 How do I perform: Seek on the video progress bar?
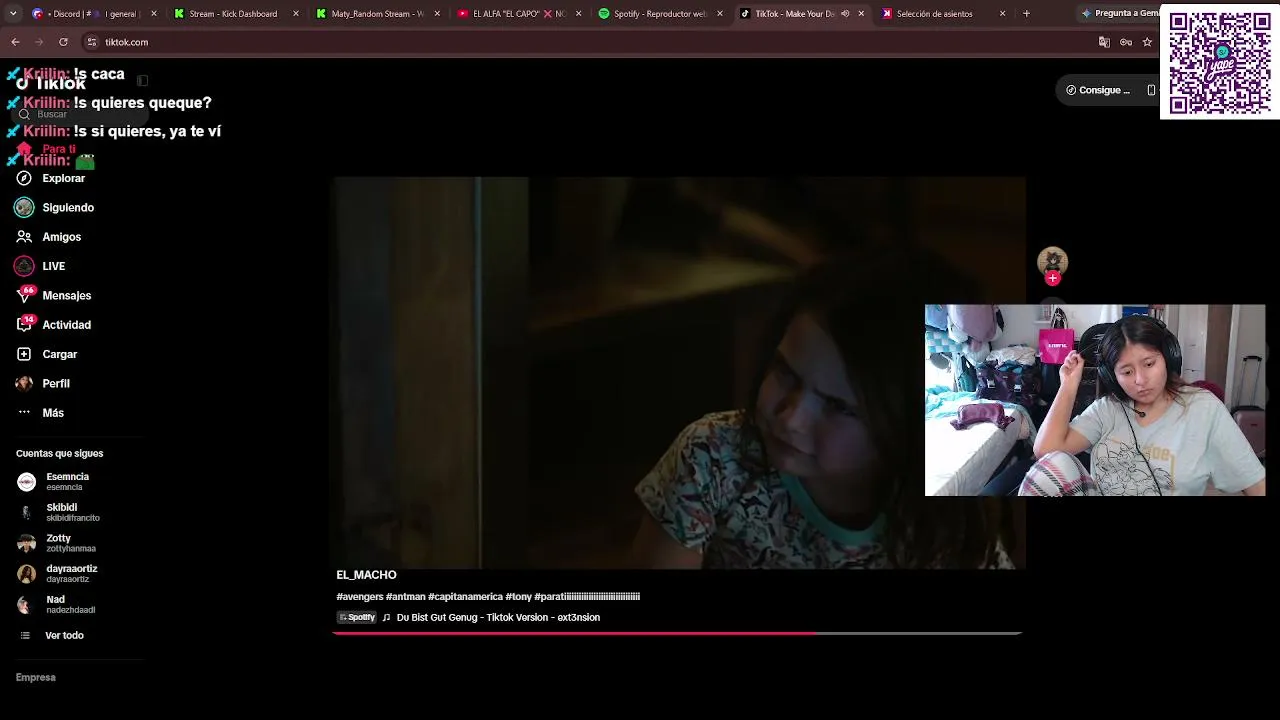(677, 633)
